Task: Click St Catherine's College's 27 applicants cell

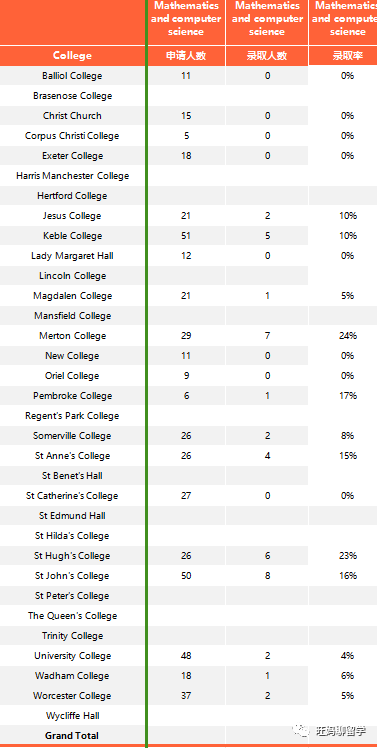Action: pos(186,496)
